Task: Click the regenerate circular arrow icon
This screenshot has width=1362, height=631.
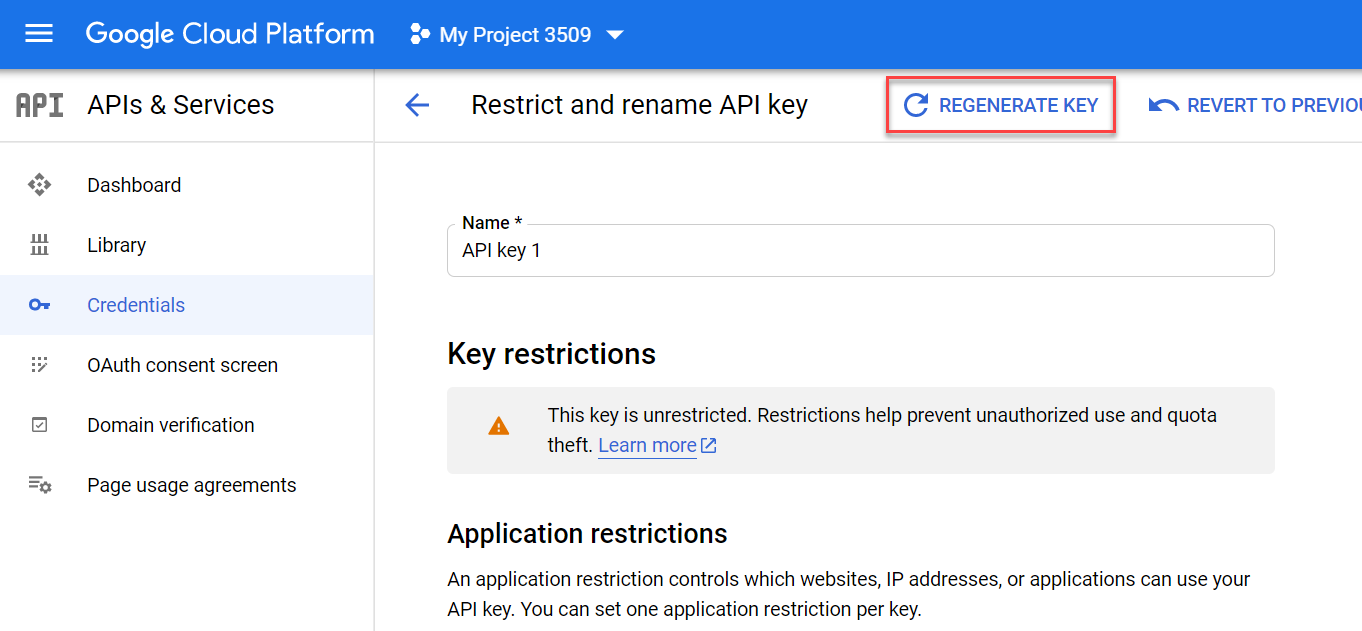Action: click(x=917, y=104)
